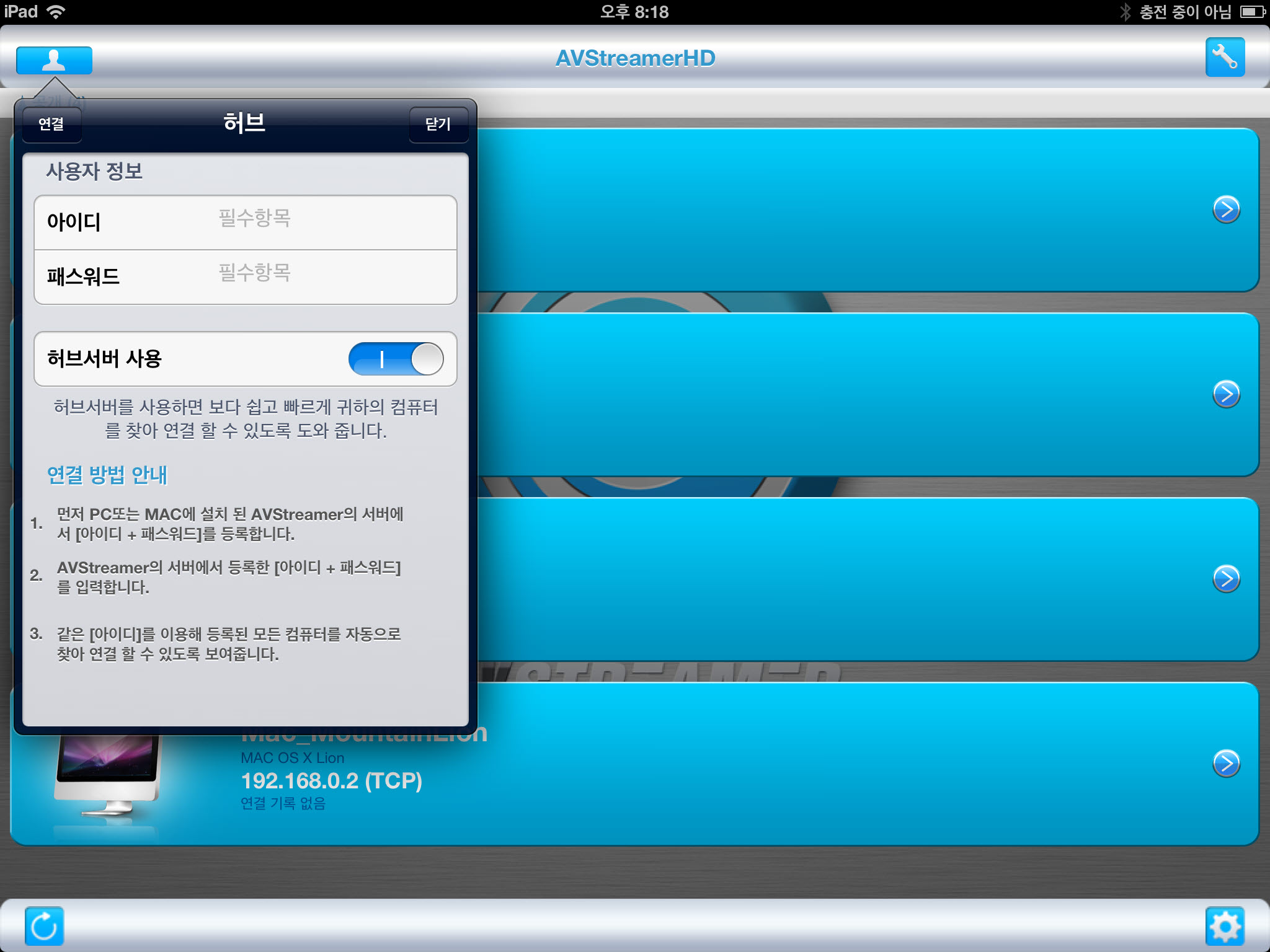Tap the refresh icon at bottom left

click(x=44, y=926)
